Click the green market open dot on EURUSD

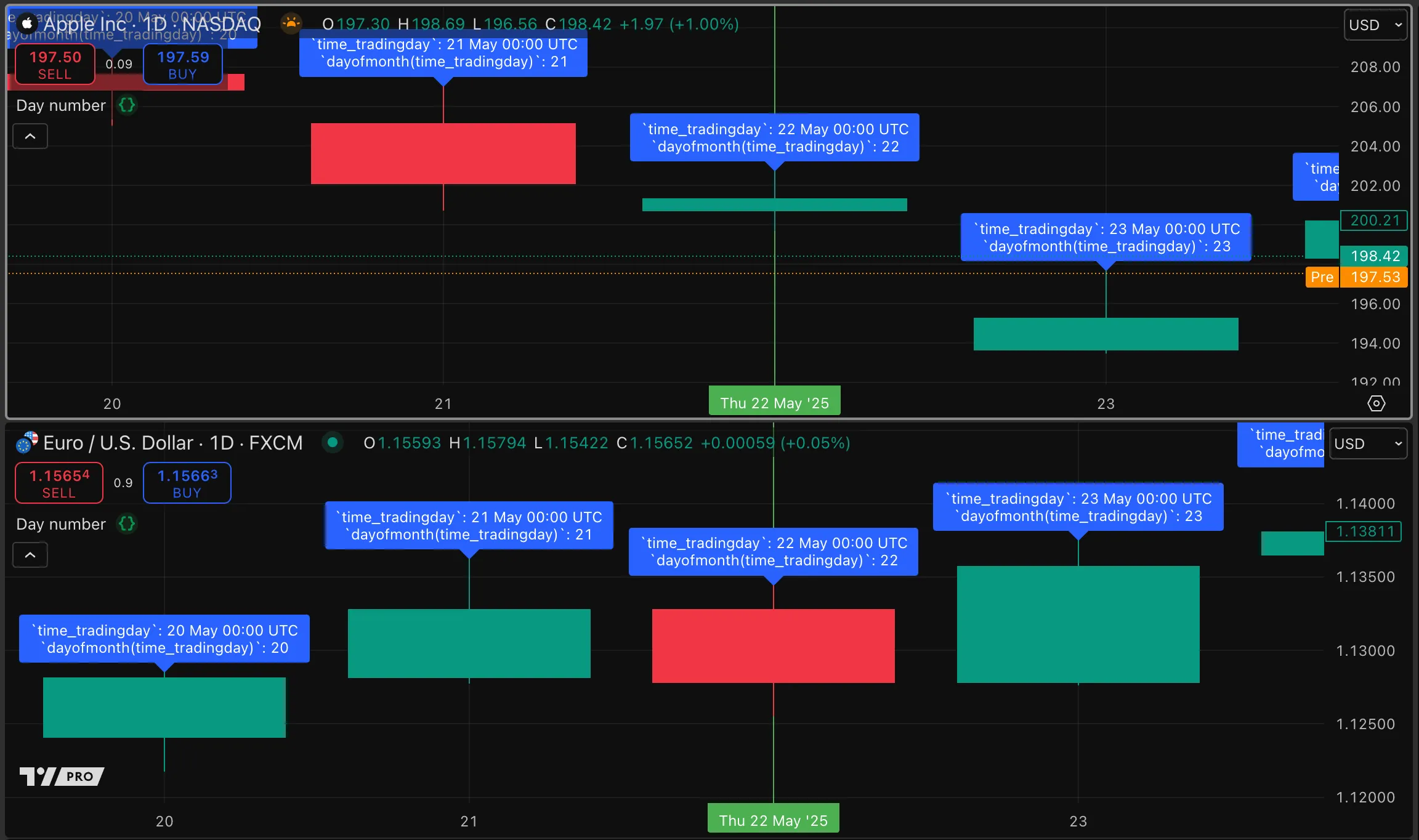click(333, 442)
